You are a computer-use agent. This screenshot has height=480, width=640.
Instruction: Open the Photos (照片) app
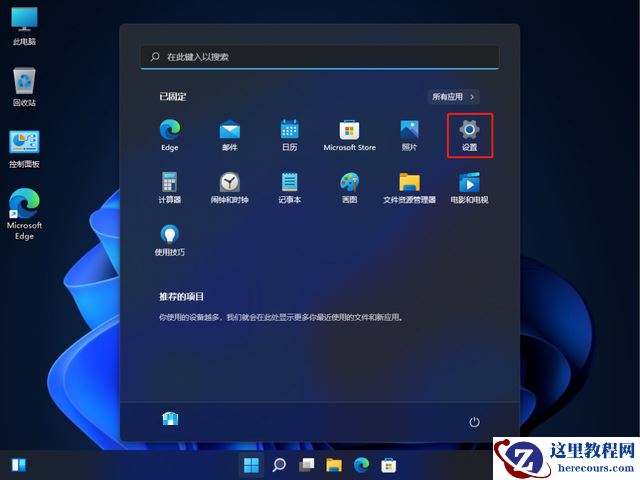pos(409,135)
